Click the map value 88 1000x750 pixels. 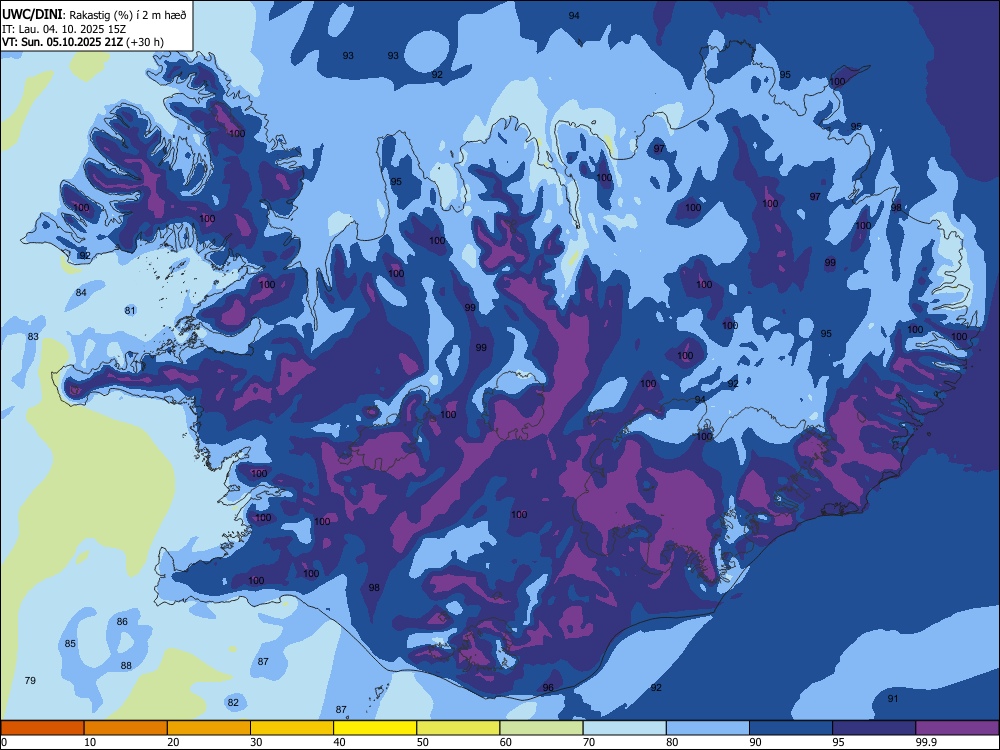pyautogui.click(x=126, y=666)
